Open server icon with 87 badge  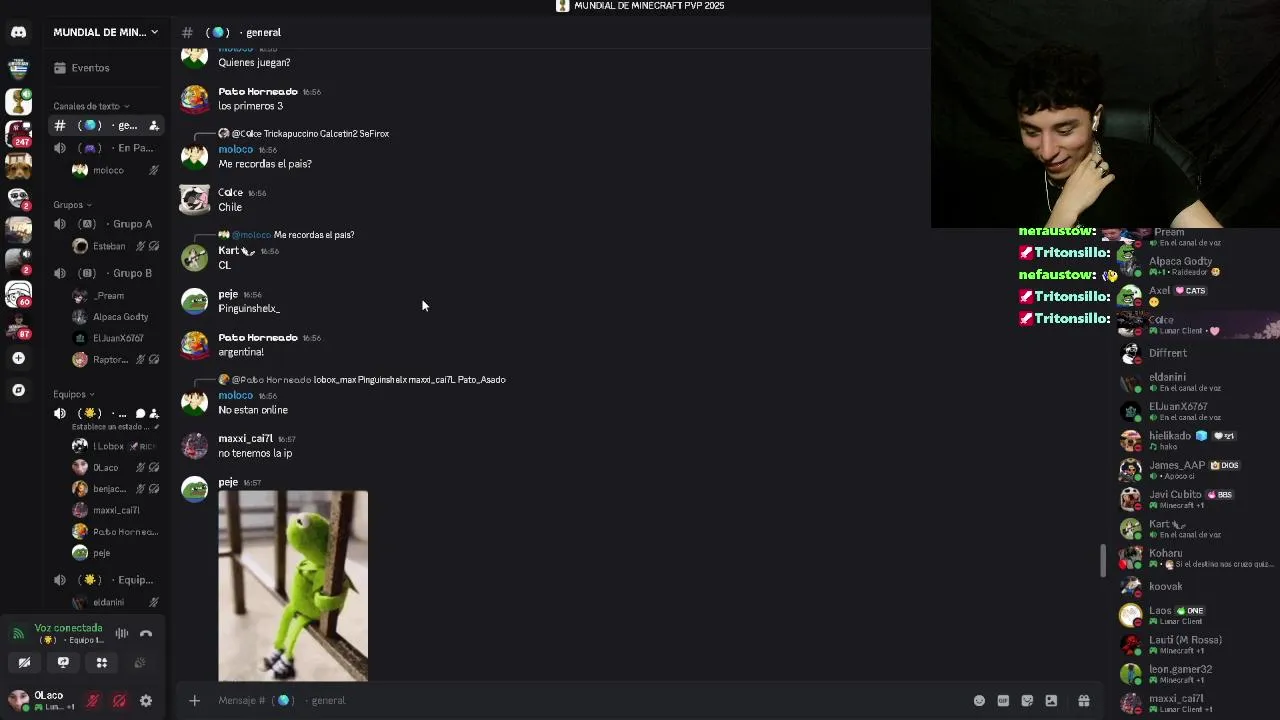click(18, 325)
